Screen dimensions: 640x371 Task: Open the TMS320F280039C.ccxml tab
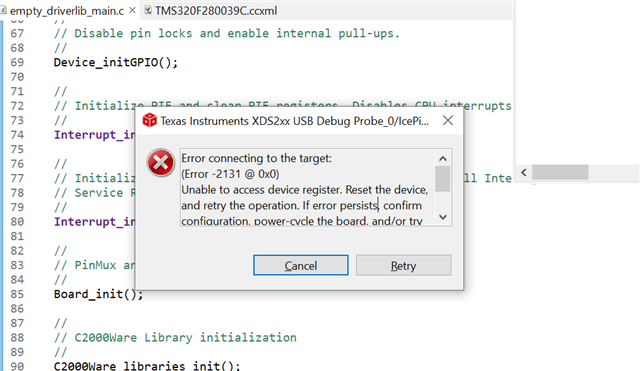(216, 11)
